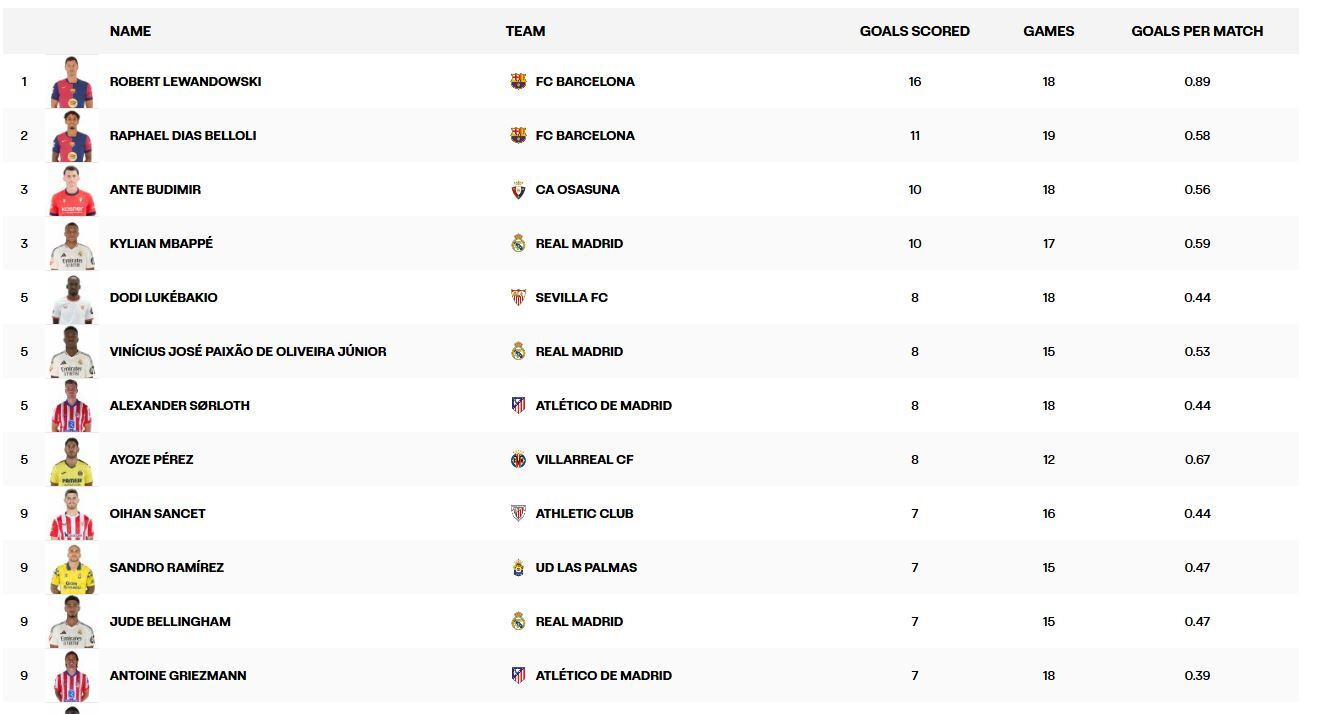Viewport: 1335px width, 714px height.
Task: Click the Goals Per Match column header
Action: click(1197, 31)
